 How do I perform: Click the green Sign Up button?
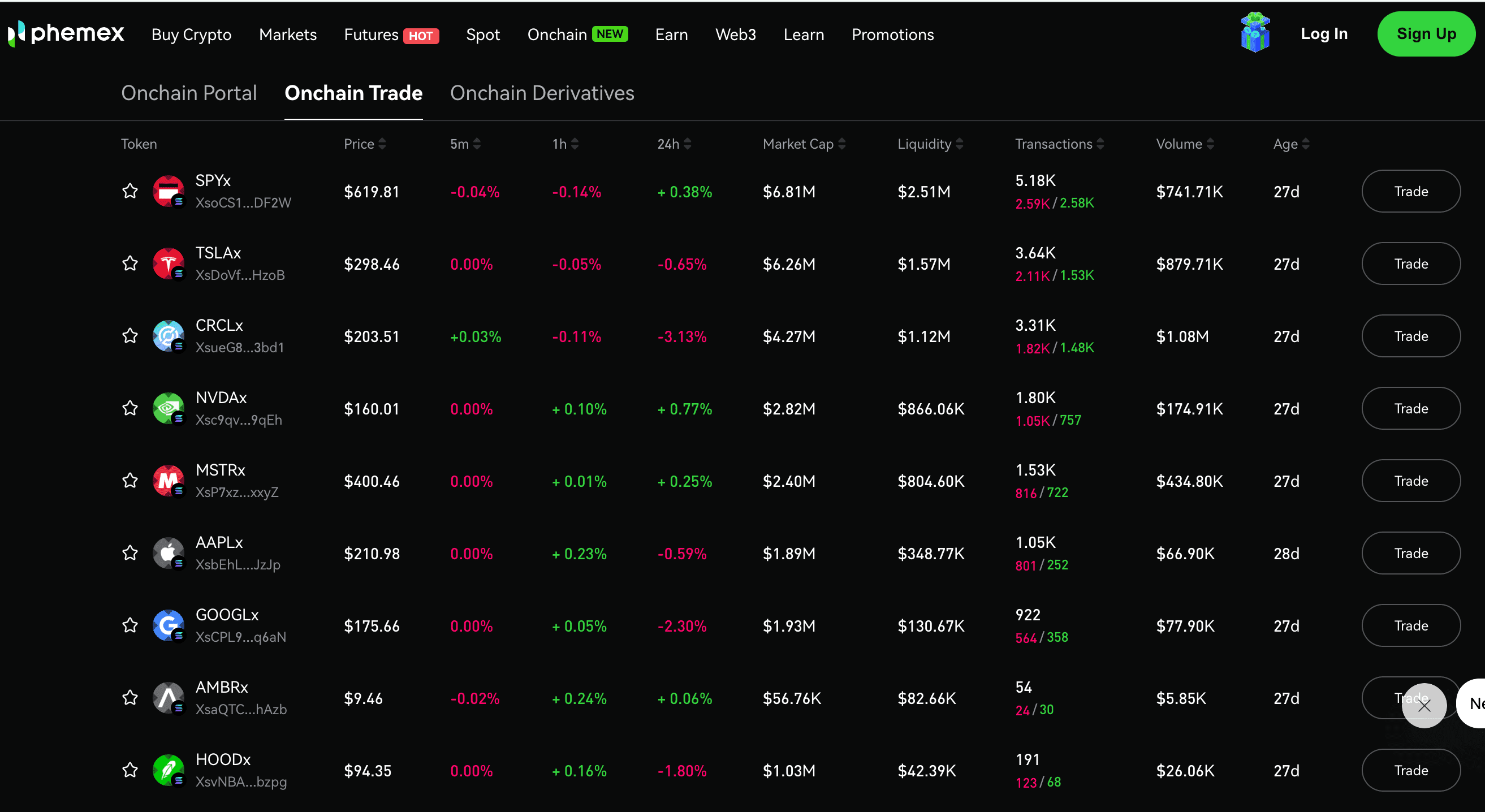(1426, 33)
